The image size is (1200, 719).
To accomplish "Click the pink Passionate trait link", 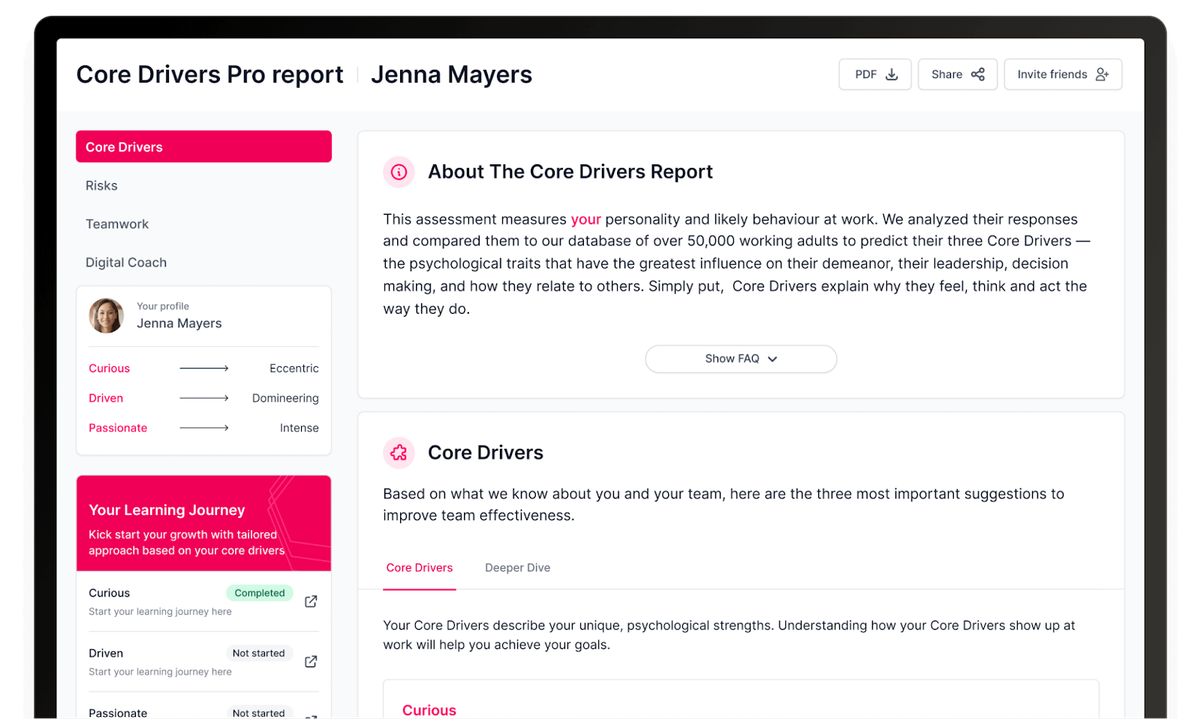I will [118, 428].
